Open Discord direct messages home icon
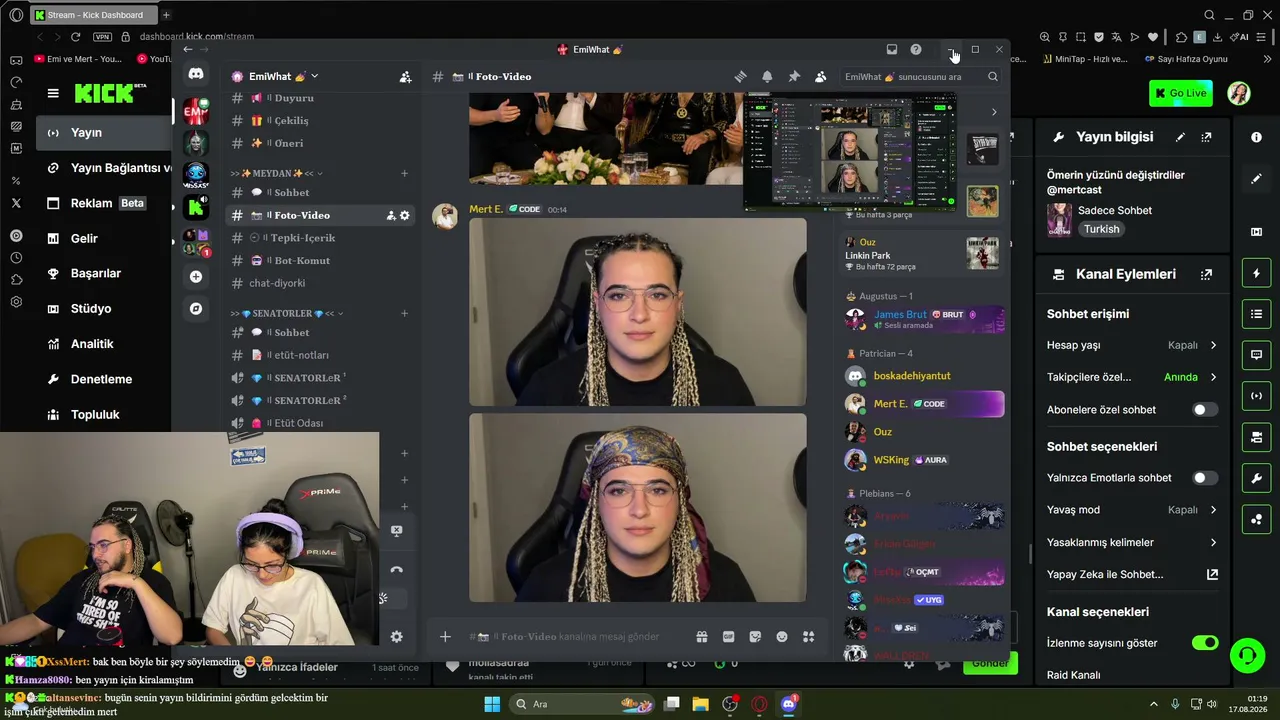The width and height of the screenshot is (1280, 720). tap(196, 74)
